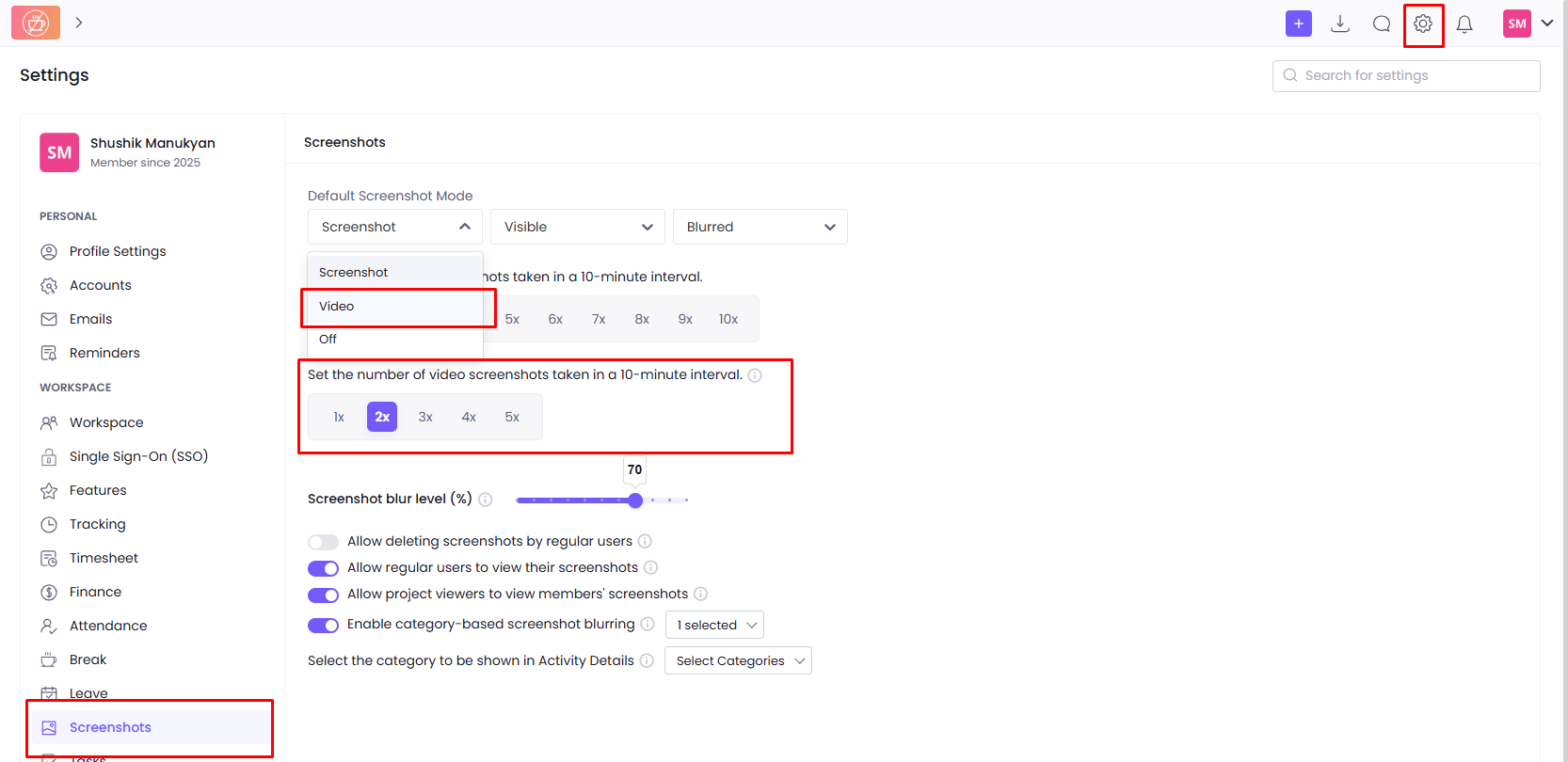
Task: Go to Profile Settings in sidebar
Action: (x=118, y=251)
